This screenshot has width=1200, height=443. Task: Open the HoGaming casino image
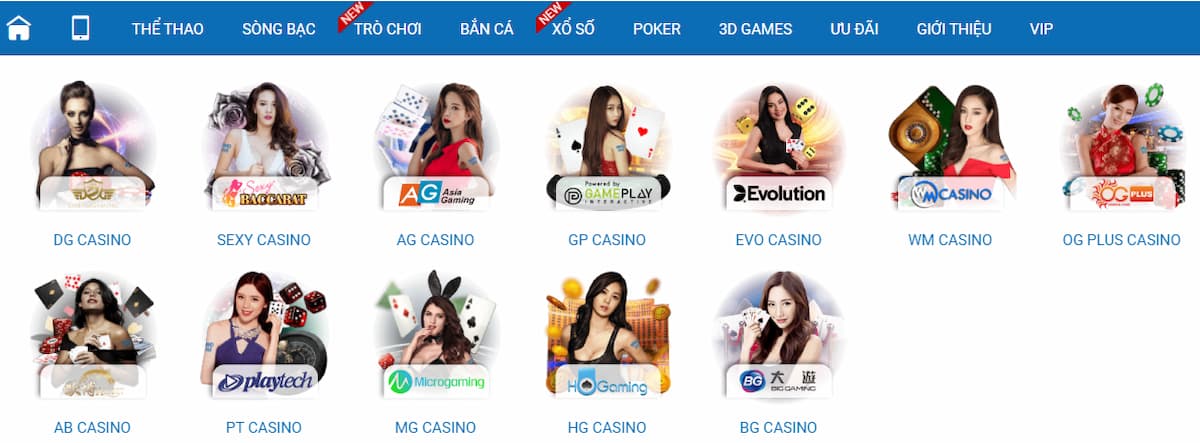click(607, 335)
